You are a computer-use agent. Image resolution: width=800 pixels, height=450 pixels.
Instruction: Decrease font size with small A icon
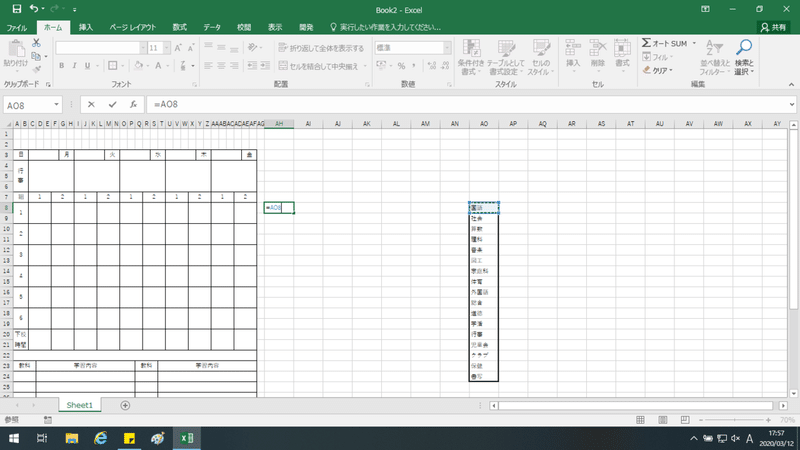pyautogui.click(x=191, y=48)
